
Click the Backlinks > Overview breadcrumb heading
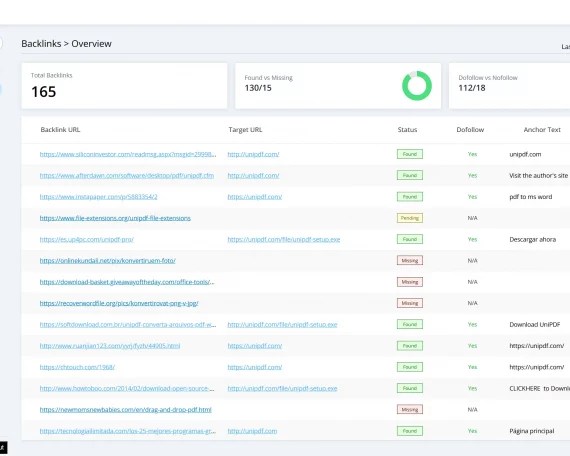click(67, 44)
